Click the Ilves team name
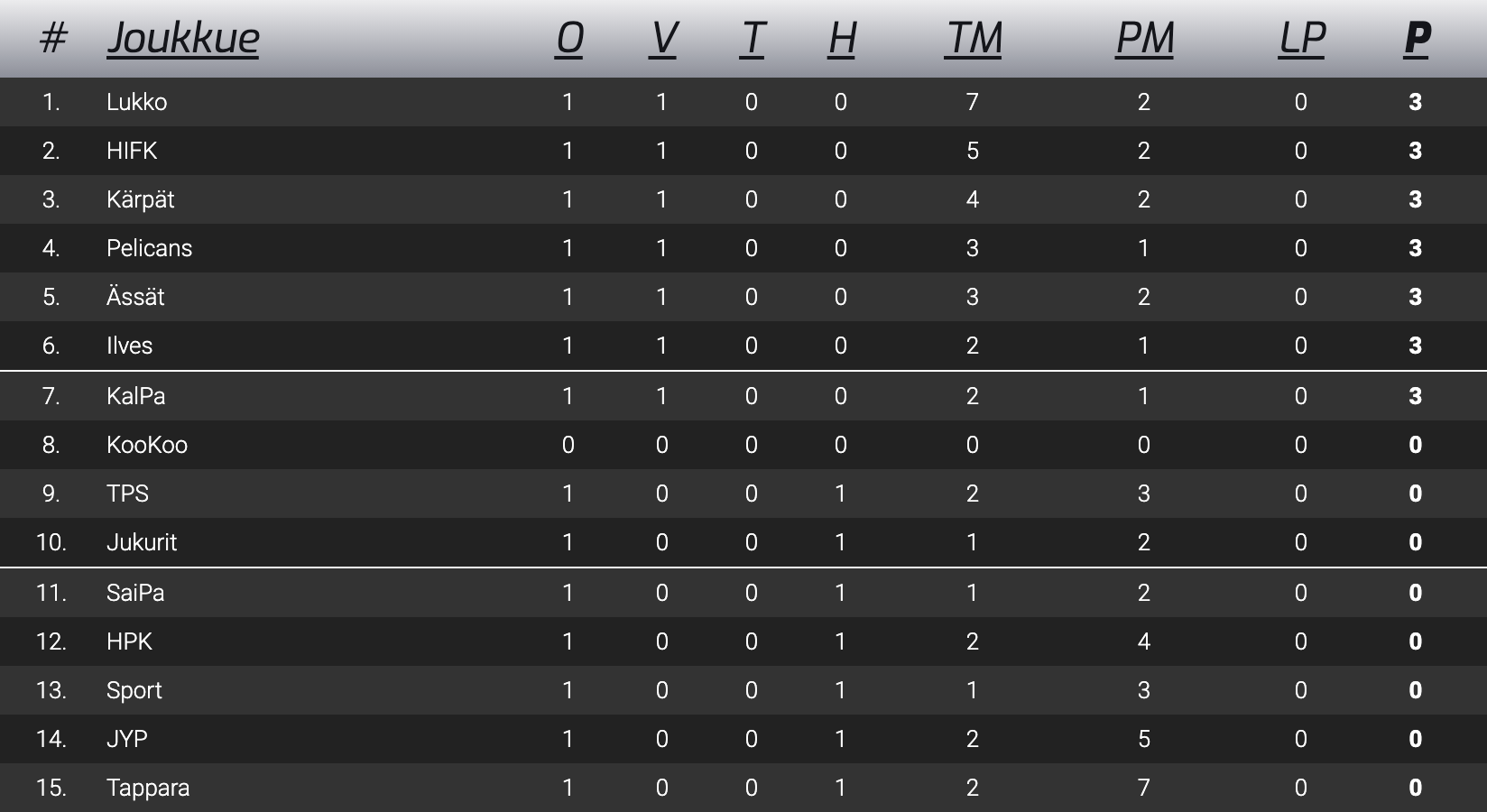This screenshot has width=1487, height=812. pos(129,346)
